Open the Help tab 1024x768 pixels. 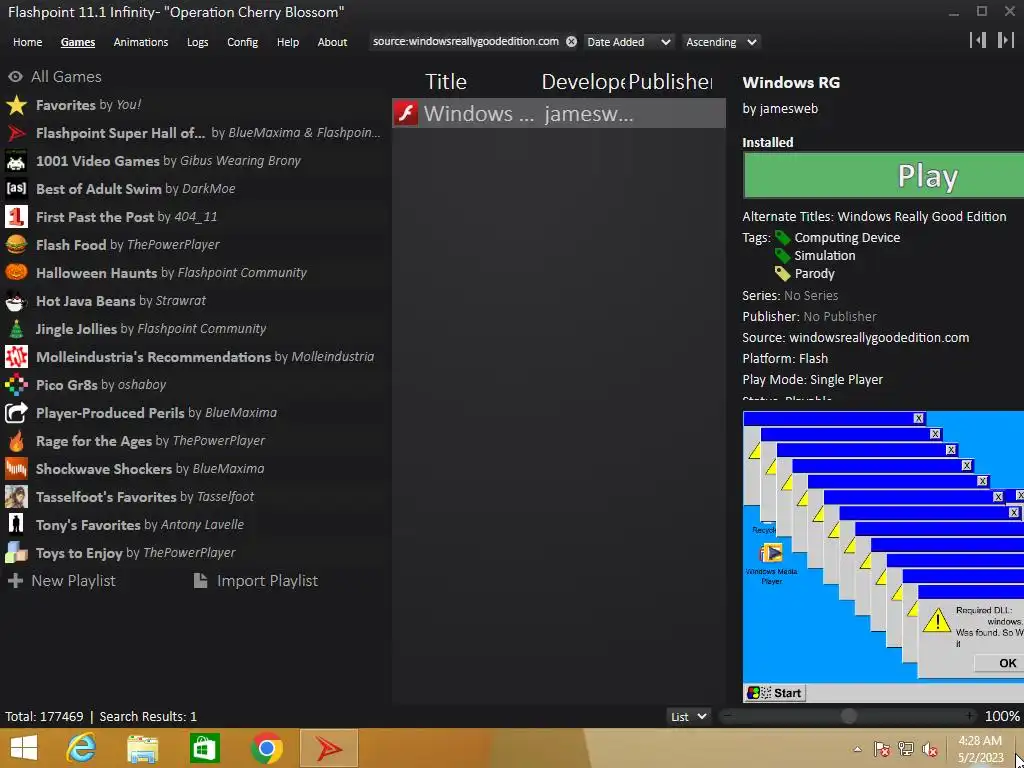pyautogui.click(x=287, y=42)
